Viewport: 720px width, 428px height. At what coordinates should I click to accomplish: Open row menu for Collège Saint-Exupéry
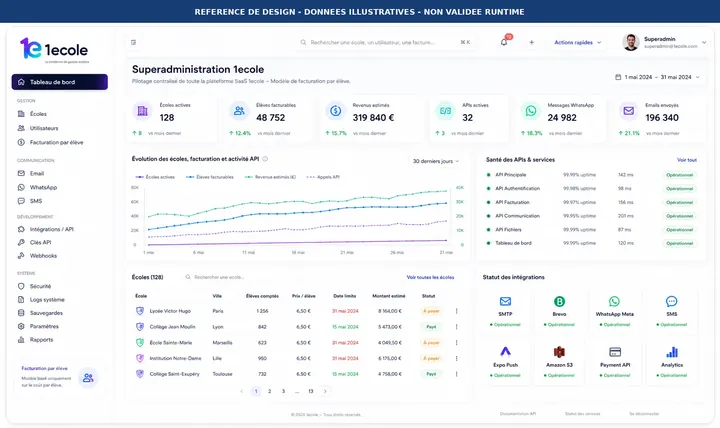point(456,374)
